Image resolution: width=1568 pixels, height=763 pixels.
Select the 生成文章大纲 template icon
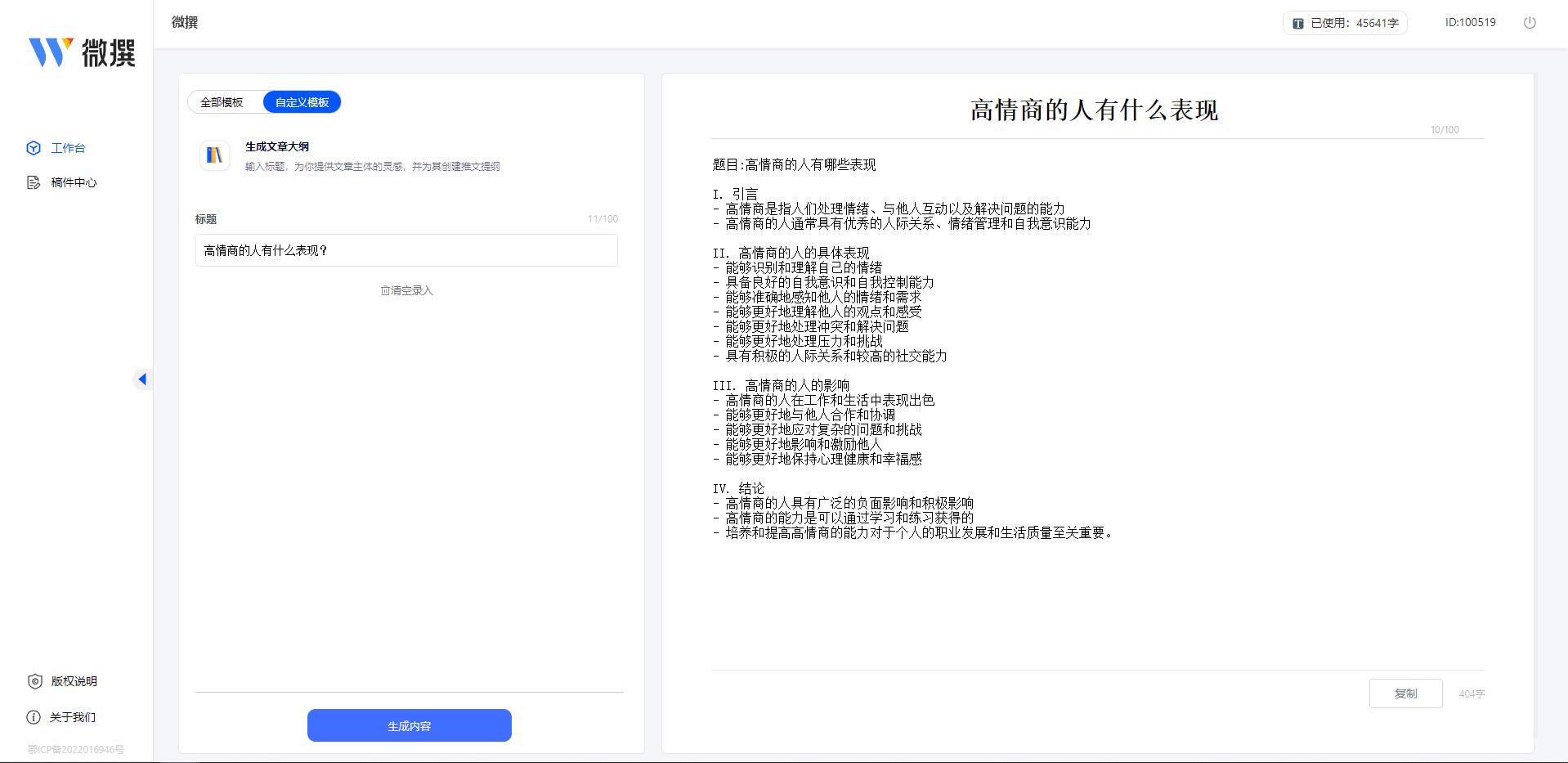(214, 155)
